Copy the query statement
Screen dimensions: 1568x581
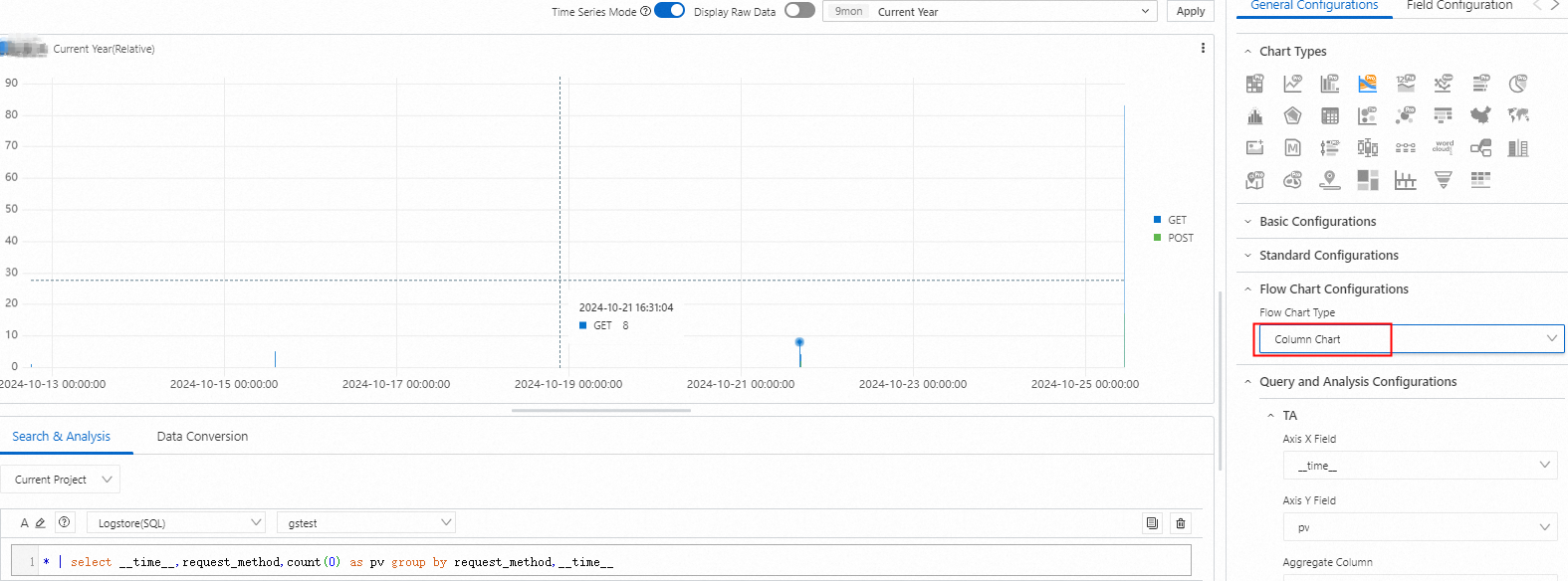[x=1152, y=523]
